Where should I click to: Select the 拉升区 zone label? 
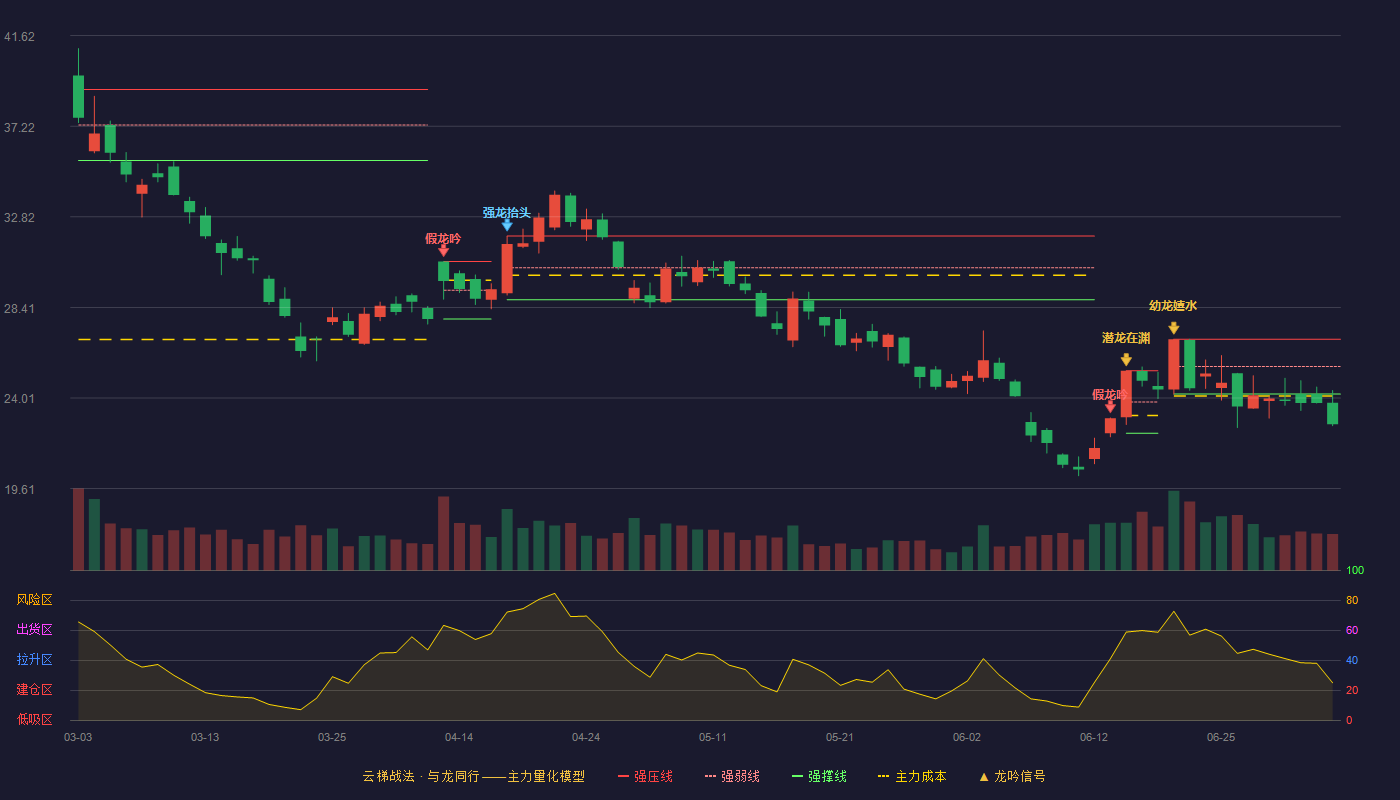pyautogui.click(x=34, y=660)
